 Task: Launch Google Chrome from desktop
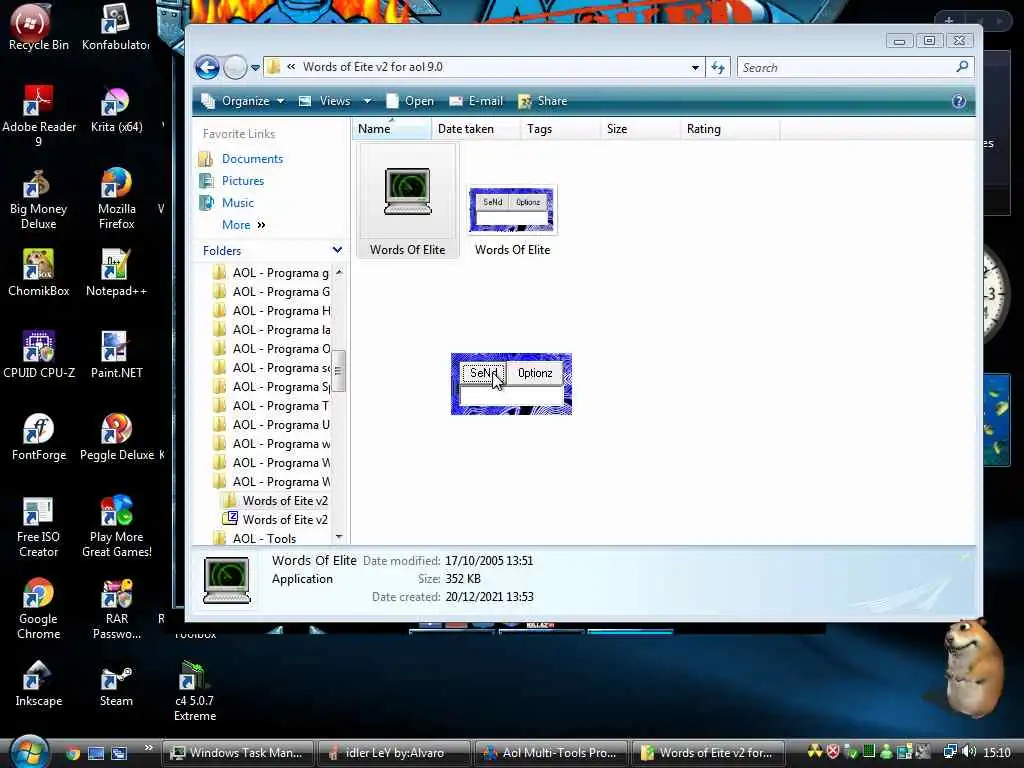point(38,609)
